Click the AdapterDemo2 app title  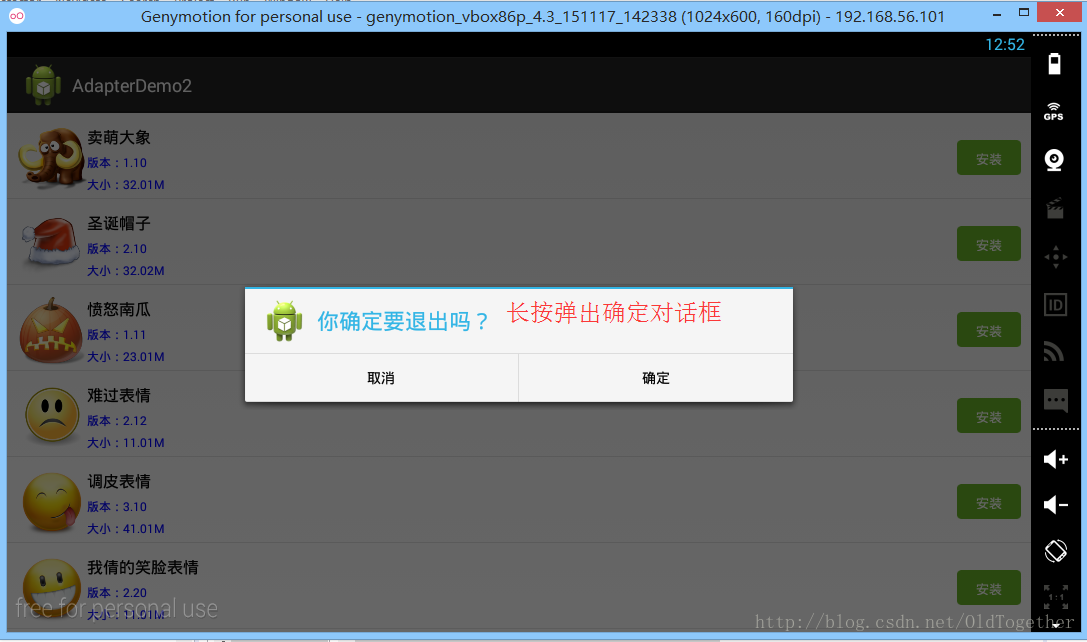(x=132, y=86)
